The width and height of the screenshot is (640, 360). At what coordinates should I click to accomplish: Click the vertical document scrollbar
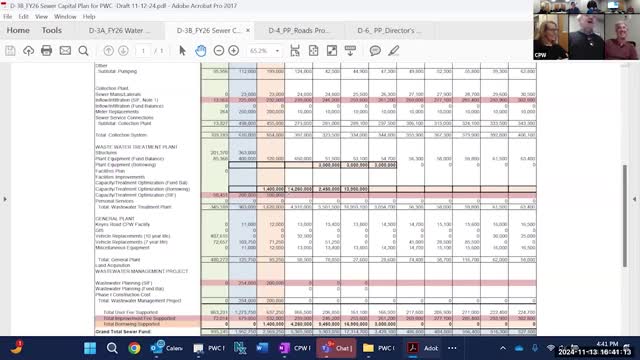(624, 216)
